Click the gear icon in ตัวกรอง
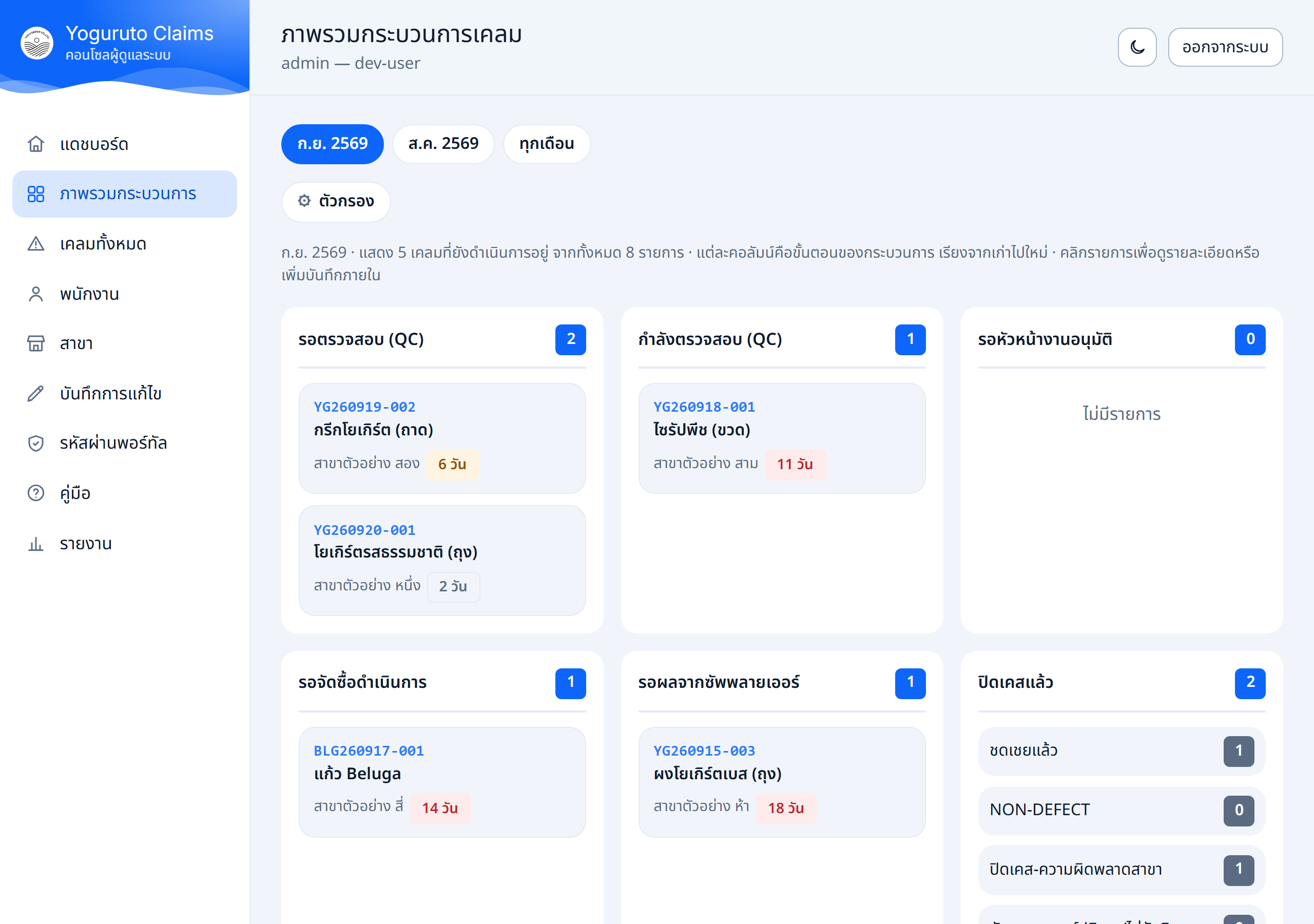Screen dimensions: 1314x924 pos(304,200)
